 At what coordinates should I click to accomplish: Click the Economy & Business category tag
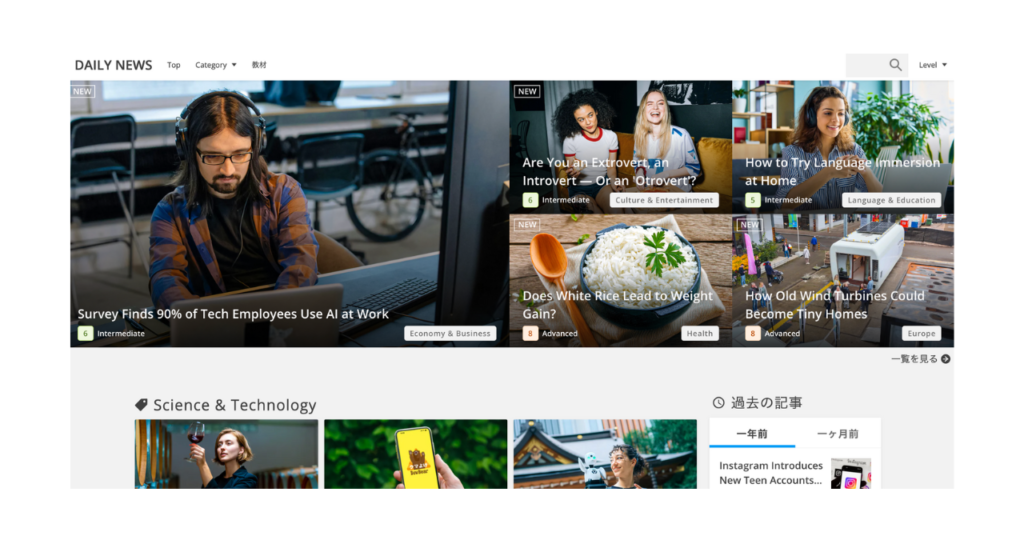click(450, 334)
